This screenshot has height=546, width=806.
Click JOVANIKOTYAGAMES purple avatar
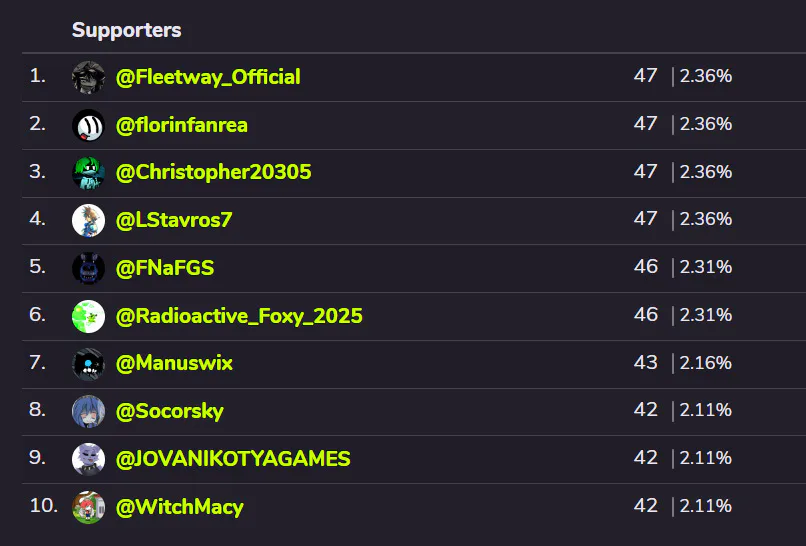(88, 459)
